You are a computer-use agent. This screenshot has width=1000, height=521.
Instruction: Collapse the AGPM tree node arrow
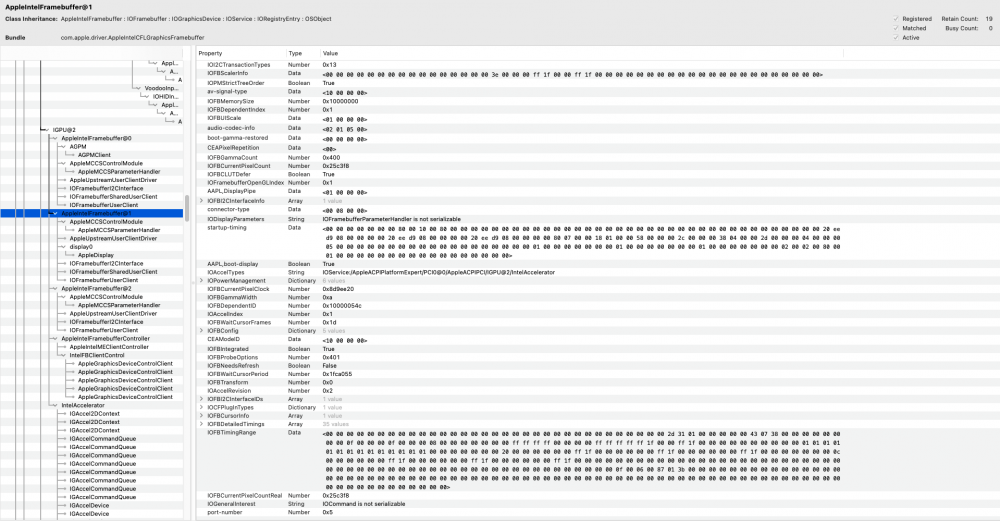coord(63,147)
